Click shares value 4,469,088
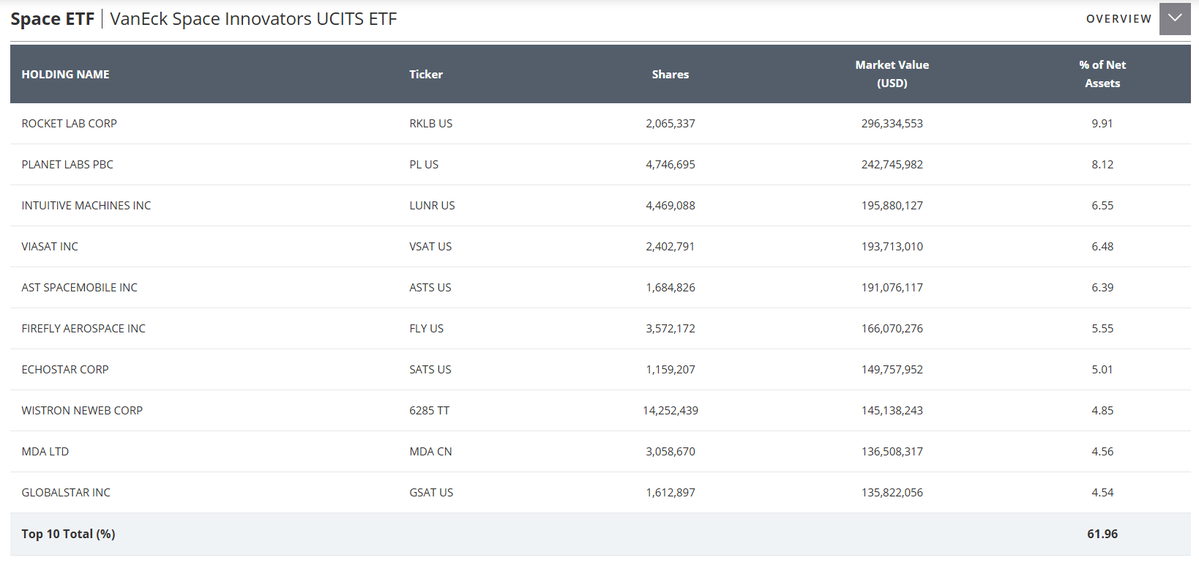Viewport: 1199px width, 566px height. pos(671,206)
